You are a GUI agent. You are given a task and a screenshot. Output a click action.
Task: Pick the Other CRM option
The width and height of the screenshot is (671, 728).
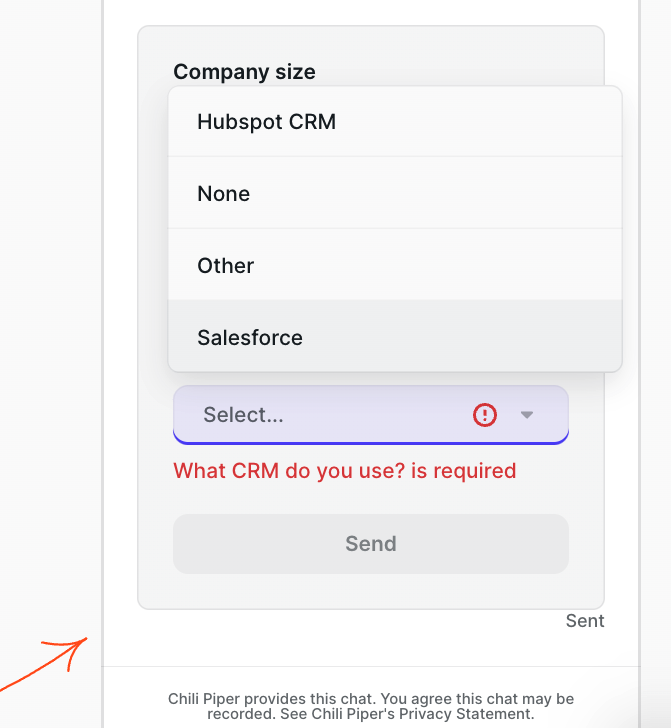[x=395, y=265]
